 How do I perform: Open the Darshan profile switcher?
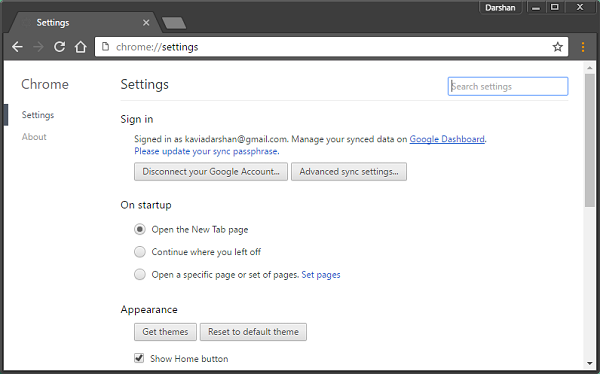tap(500, 8)
